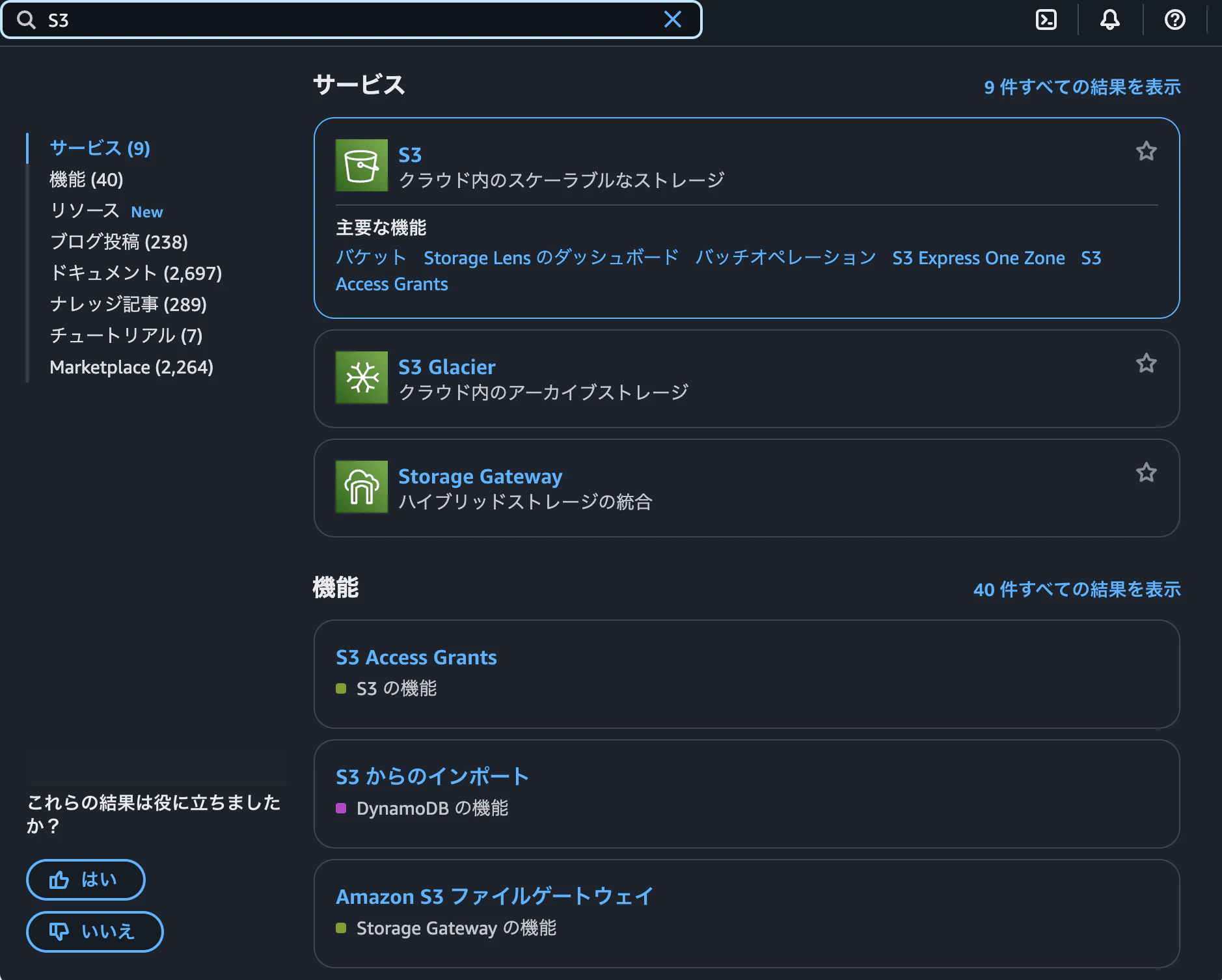Favorite the S3 service with star

click(x=1146, y=151)
